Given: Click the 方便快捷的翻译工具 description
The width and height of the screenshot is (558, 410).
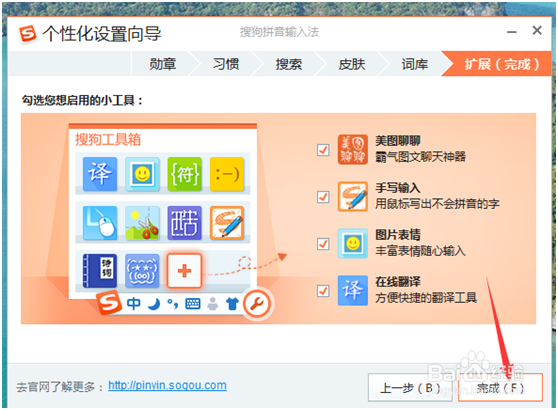Looking at the screenshot, I should [426, 298].
